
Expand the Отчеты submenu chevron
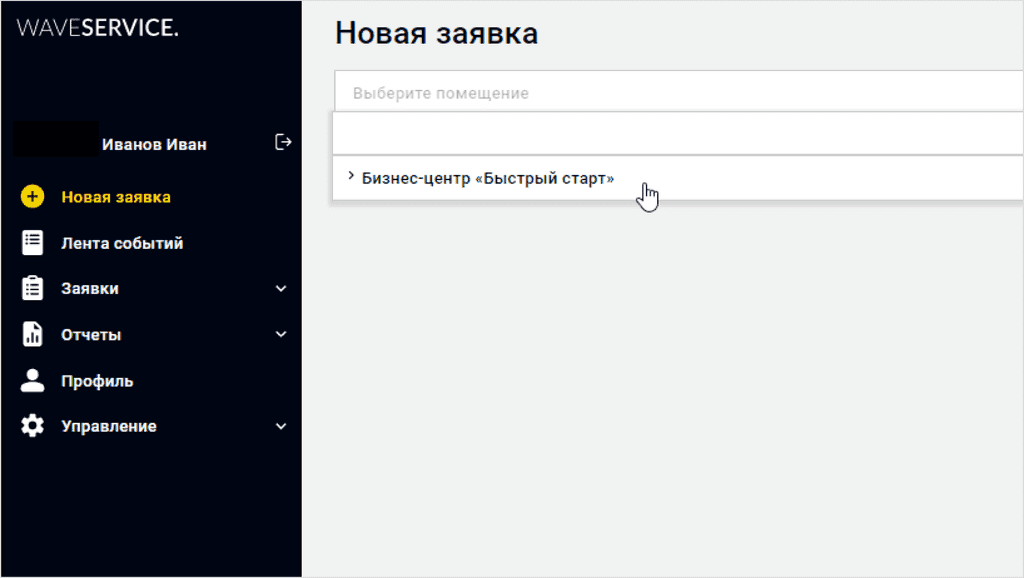(281, 335)
